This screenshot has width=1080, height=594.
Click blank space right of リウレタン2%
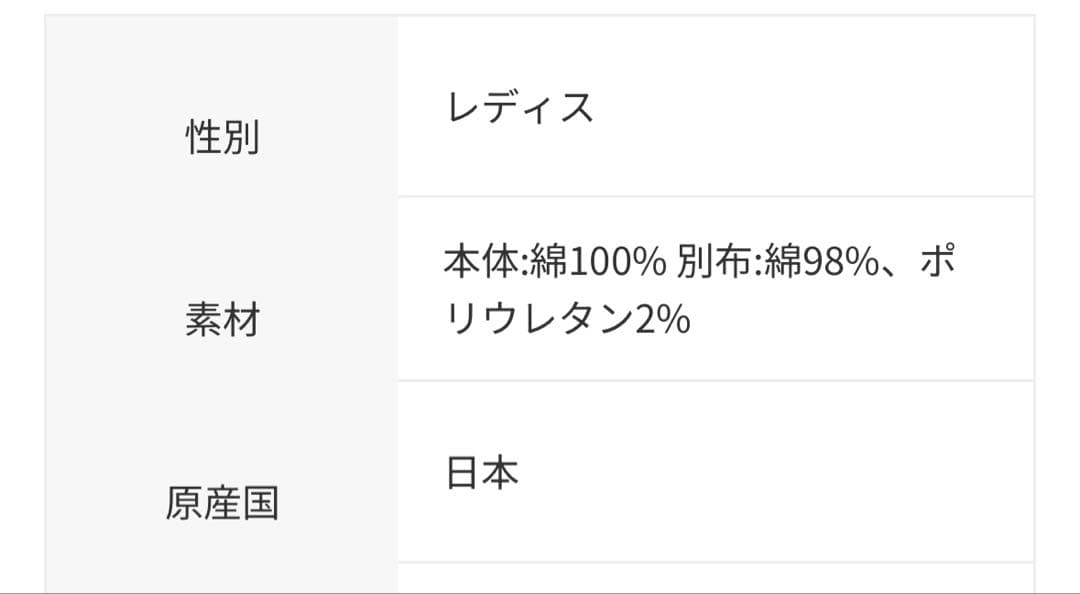click(850, 320)
